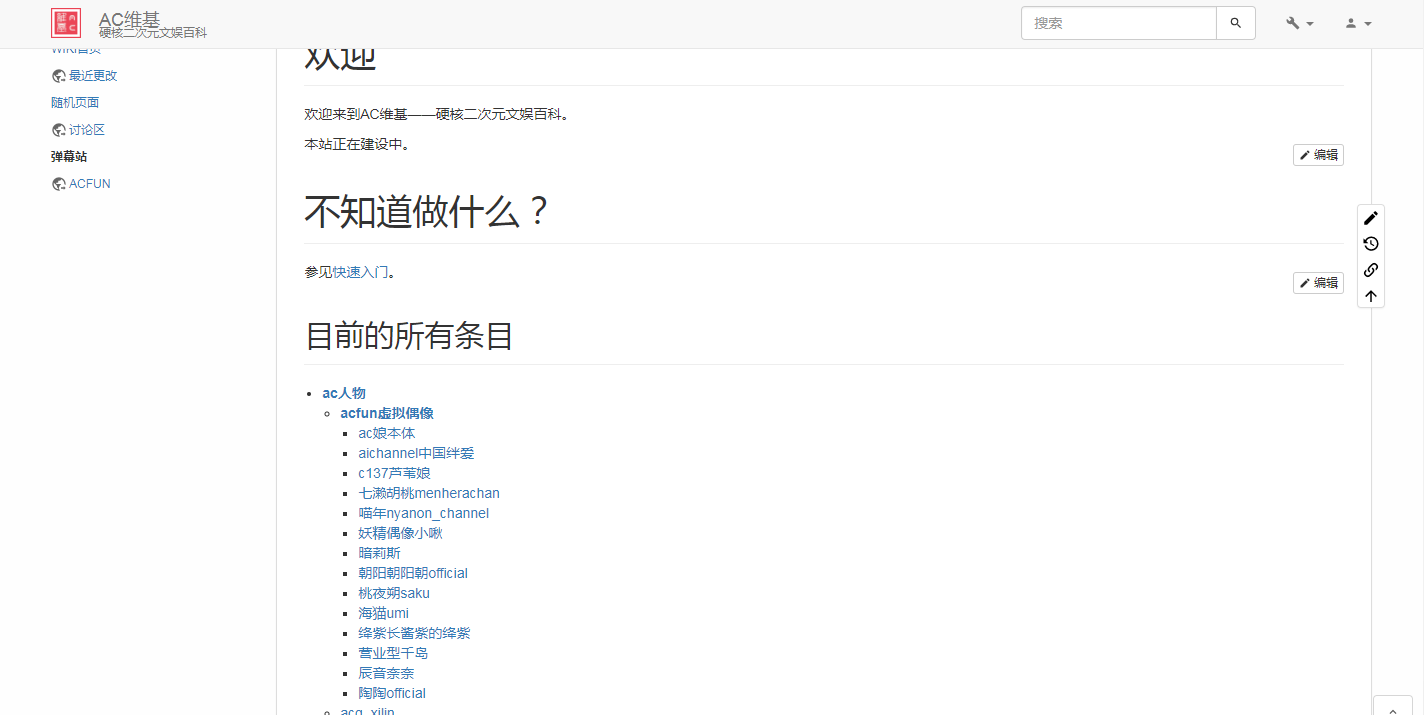The width and height of the screenshot is (1424, 715).
Task: Click the 目前的所有条目 heading
Action: pos(409,336)
